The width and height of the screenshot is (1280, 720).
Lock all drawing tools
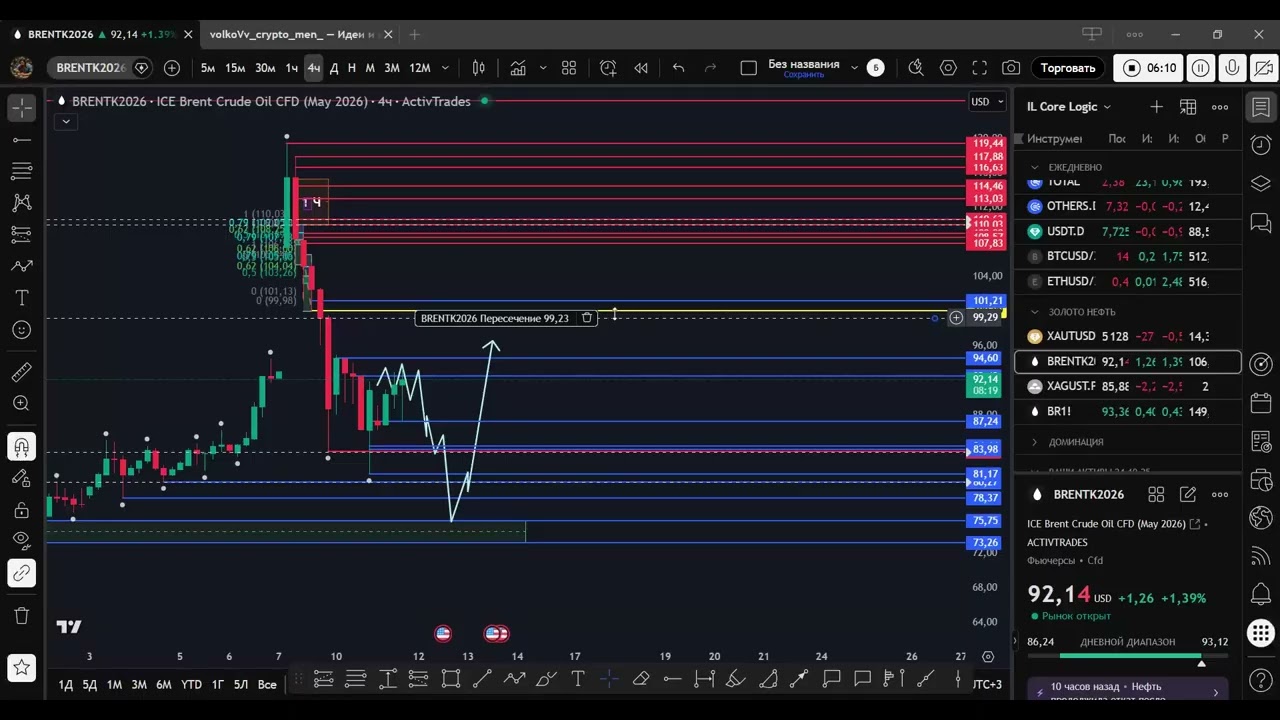[21, 510]
